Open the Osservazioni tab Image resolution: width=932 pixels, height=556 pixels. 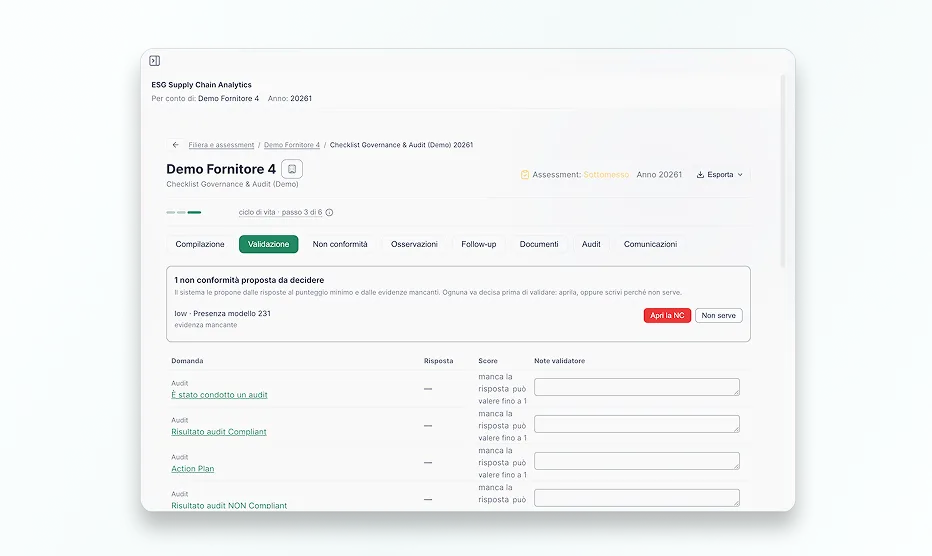coord(414,244)
